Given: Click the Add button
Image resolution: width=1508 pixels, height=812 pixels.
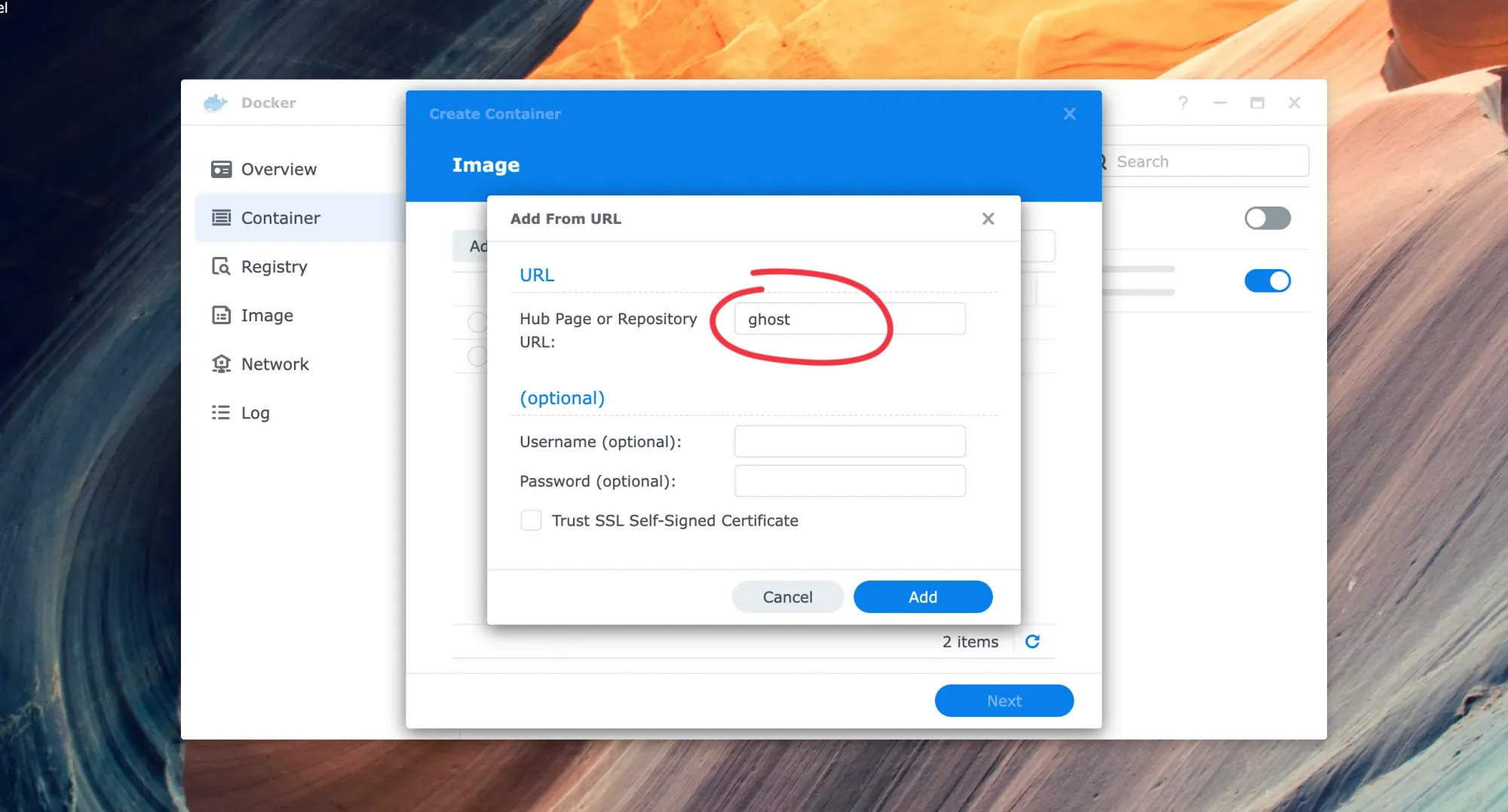Looking at the screenshot, I should point(923,596).
